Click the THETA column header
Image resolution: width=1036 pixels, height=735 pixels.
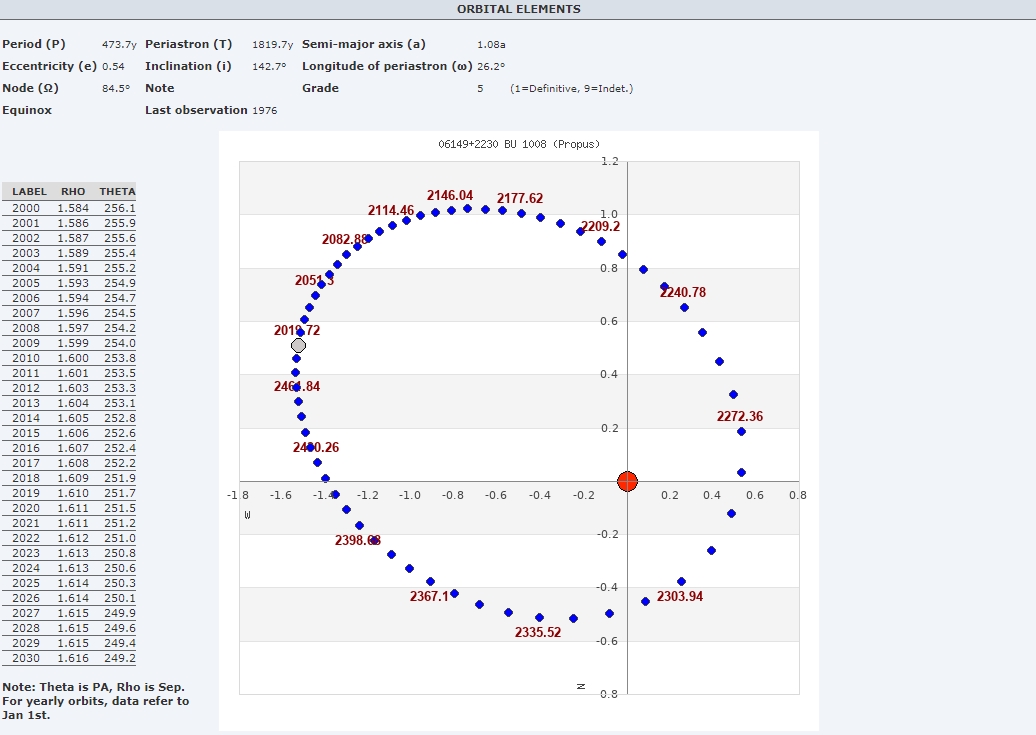[117, 191]
